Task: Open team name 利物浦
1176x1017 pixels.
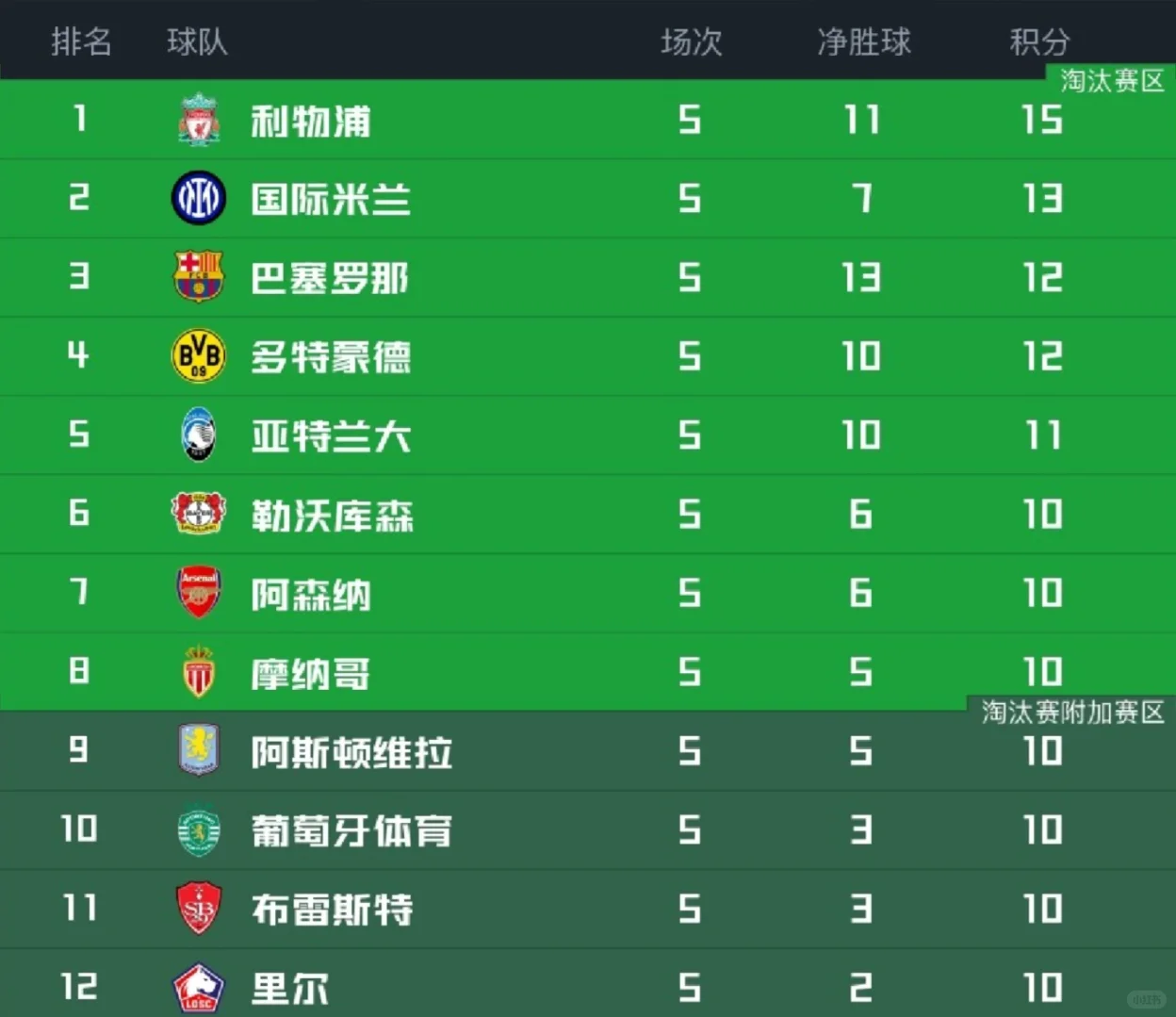Action: pyautogui.click(x=310, y=122)
